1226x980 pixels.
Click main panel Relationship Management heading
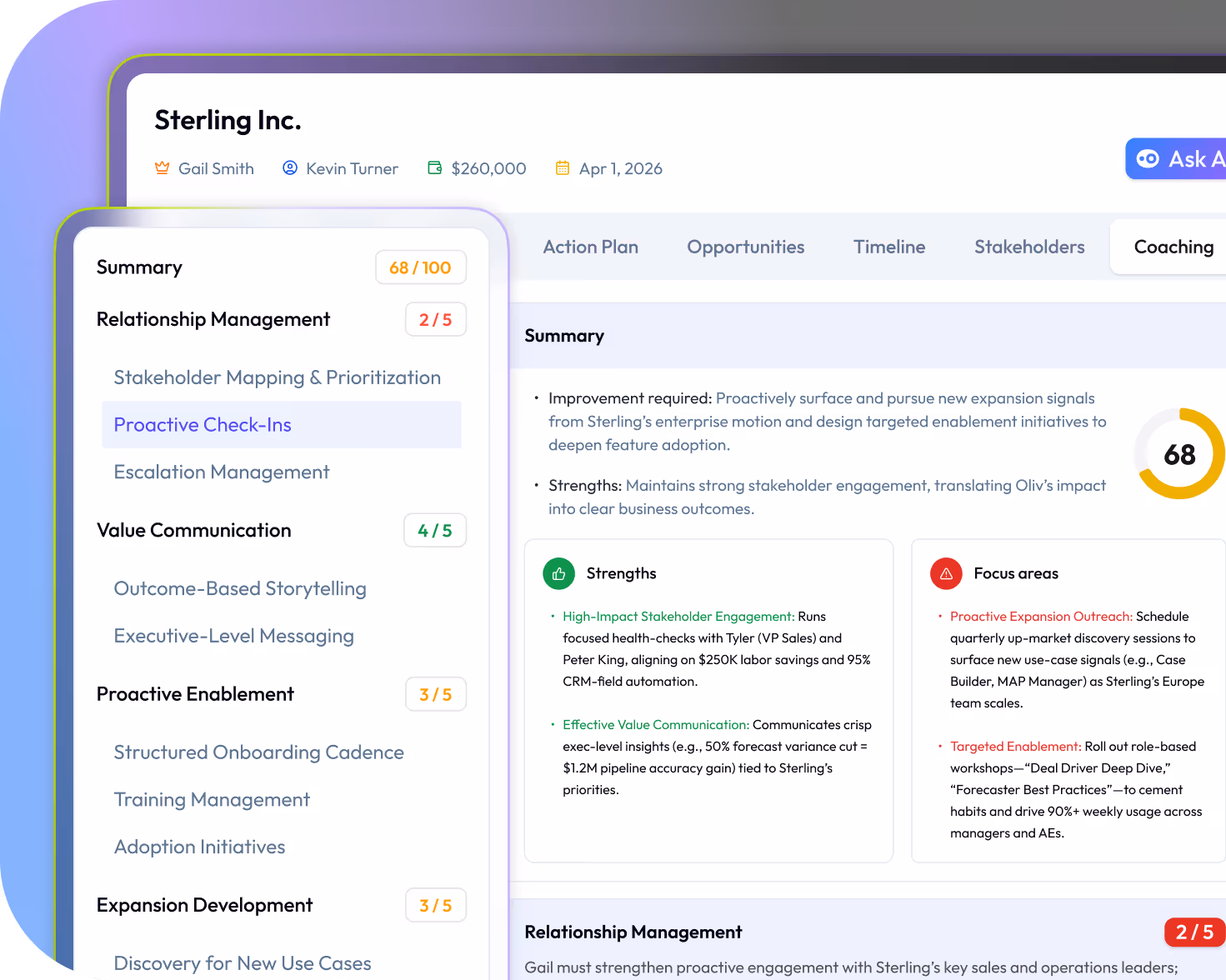(633, 932)
